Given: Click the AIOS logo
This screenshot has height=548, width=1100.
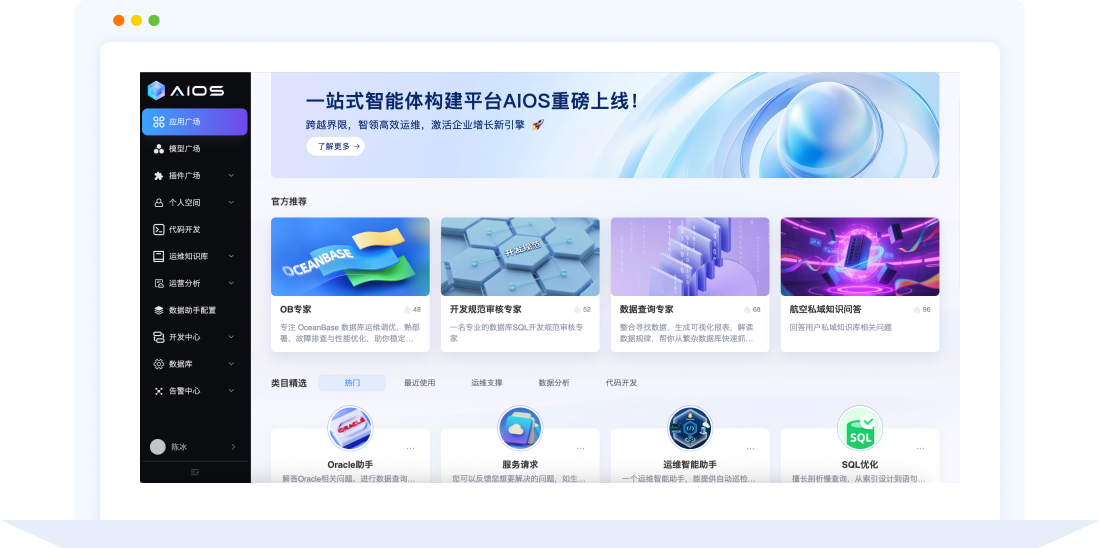Looking at the screenshot, I should pyautogui.click(x=186, y=91).
